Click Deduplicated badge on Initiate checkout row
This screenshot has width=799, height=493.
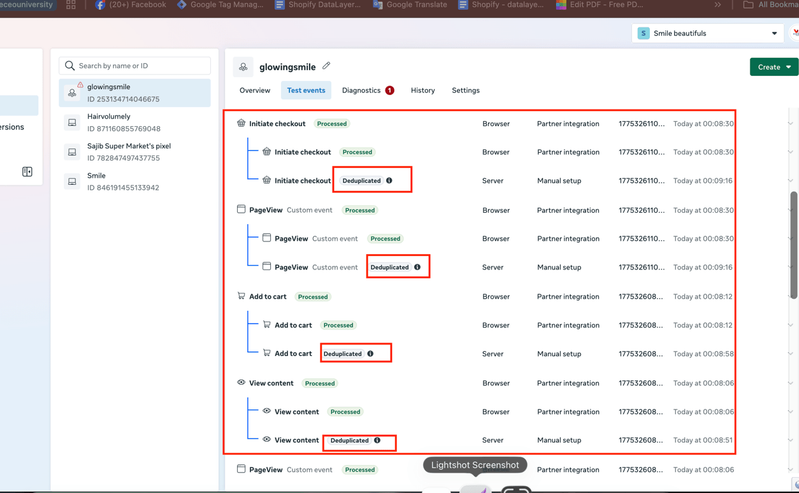361,180
